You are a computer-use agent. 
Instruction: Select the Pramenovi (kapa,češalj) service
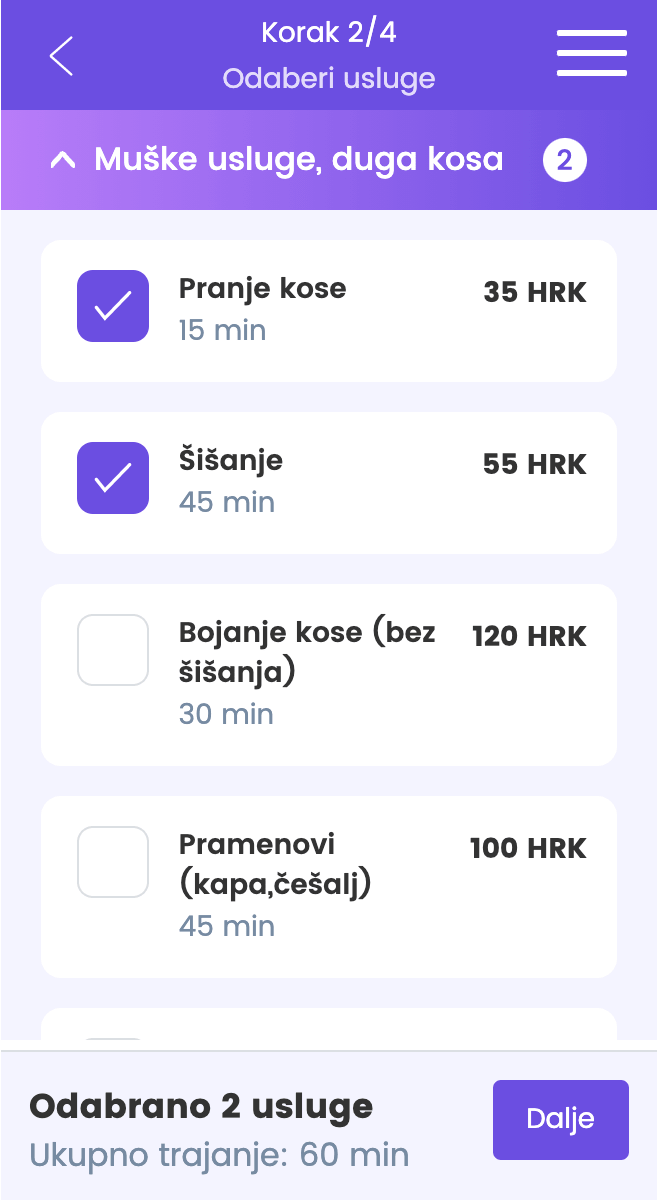click(x=113, y=862)
